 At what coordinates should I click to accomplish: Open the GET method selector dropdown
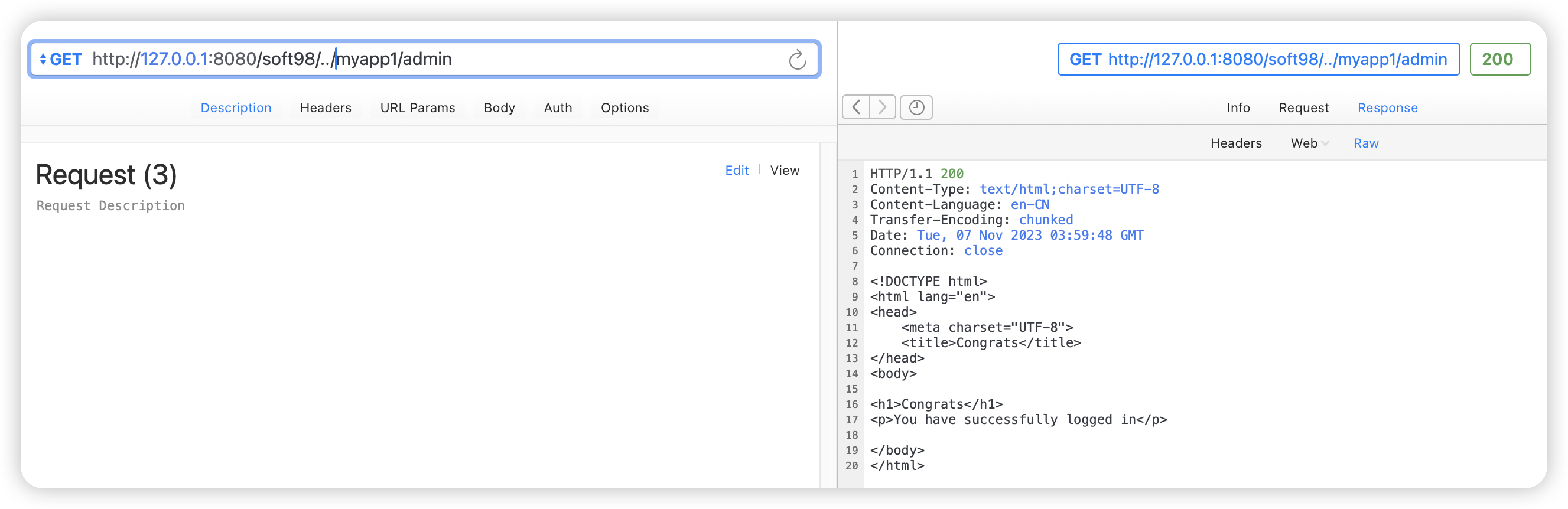tap(61, 60)
